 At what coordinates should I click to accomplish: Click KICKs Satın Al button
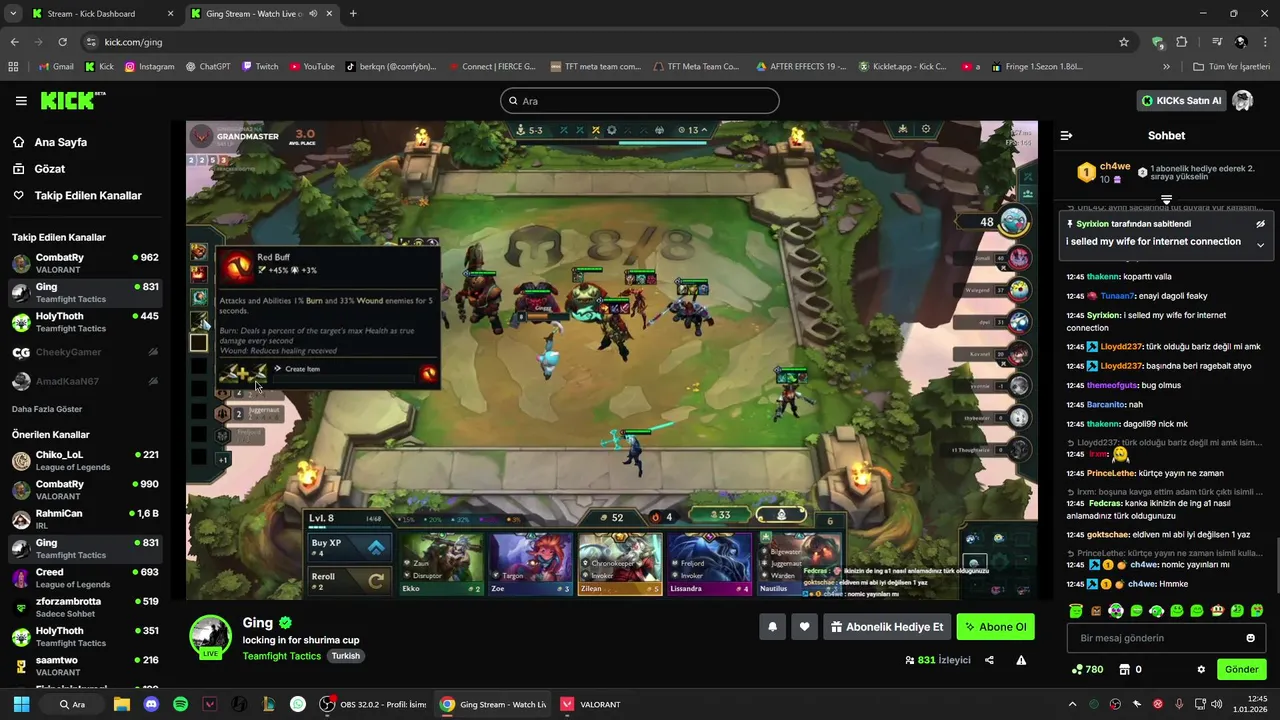1181,101
